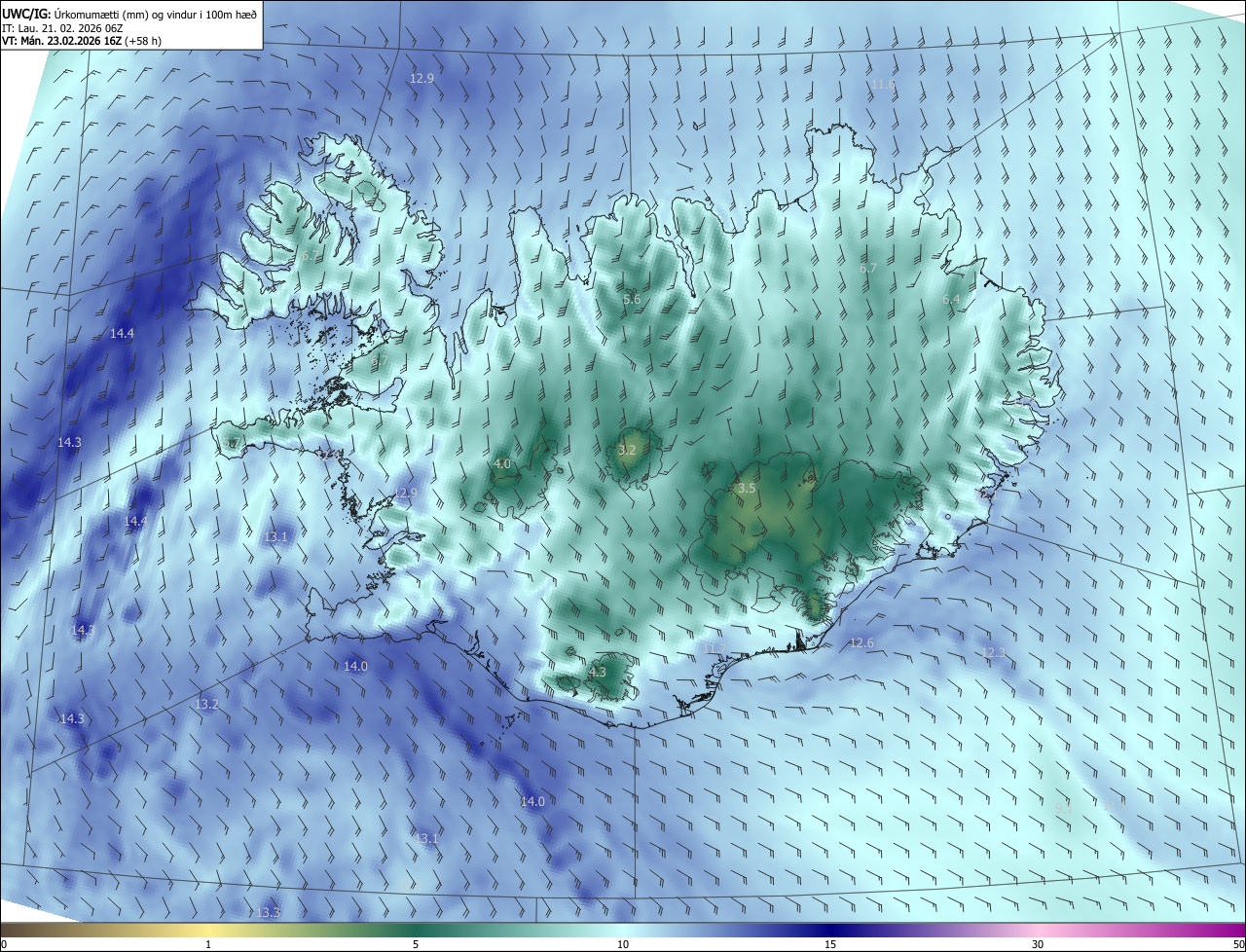Click the 12.6 value label
Image resolution: width=1246 pixels, height=952 pixels.
pyautogui.click(x=861, y=643)
